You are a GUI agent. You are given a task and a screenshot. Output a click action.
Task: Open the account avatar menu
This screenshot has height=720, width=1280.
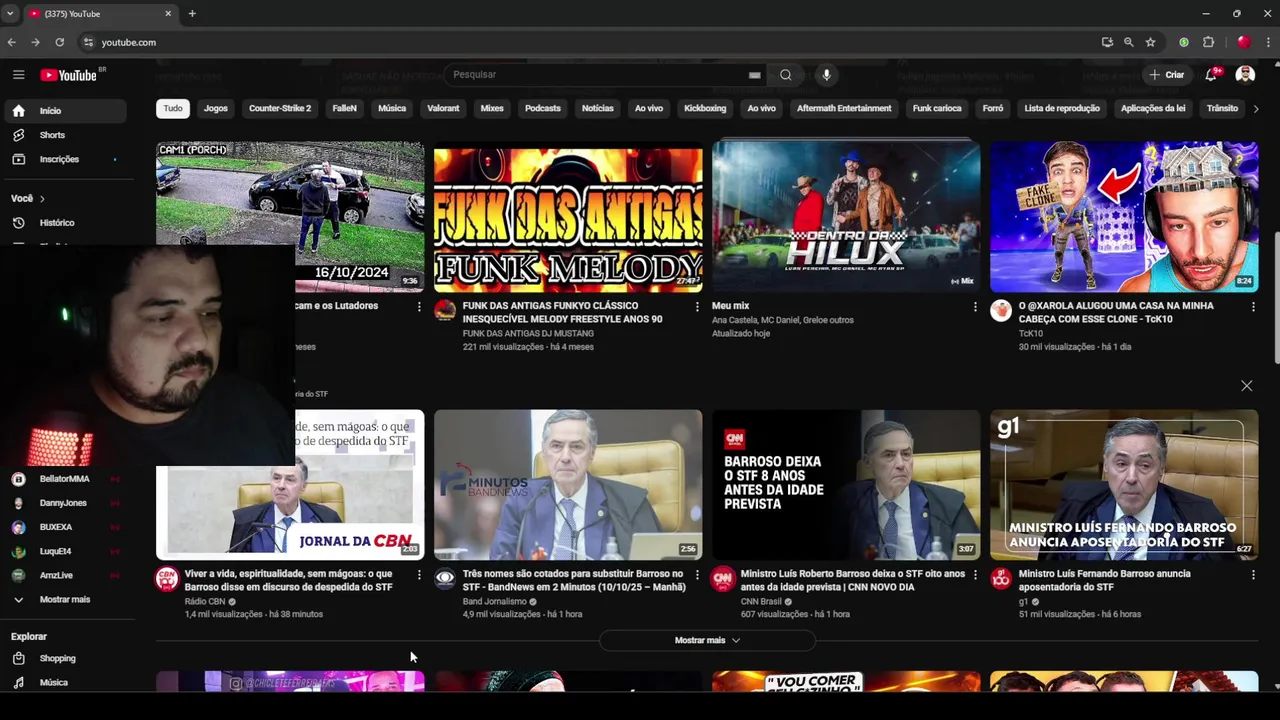tap(1245, 75)
